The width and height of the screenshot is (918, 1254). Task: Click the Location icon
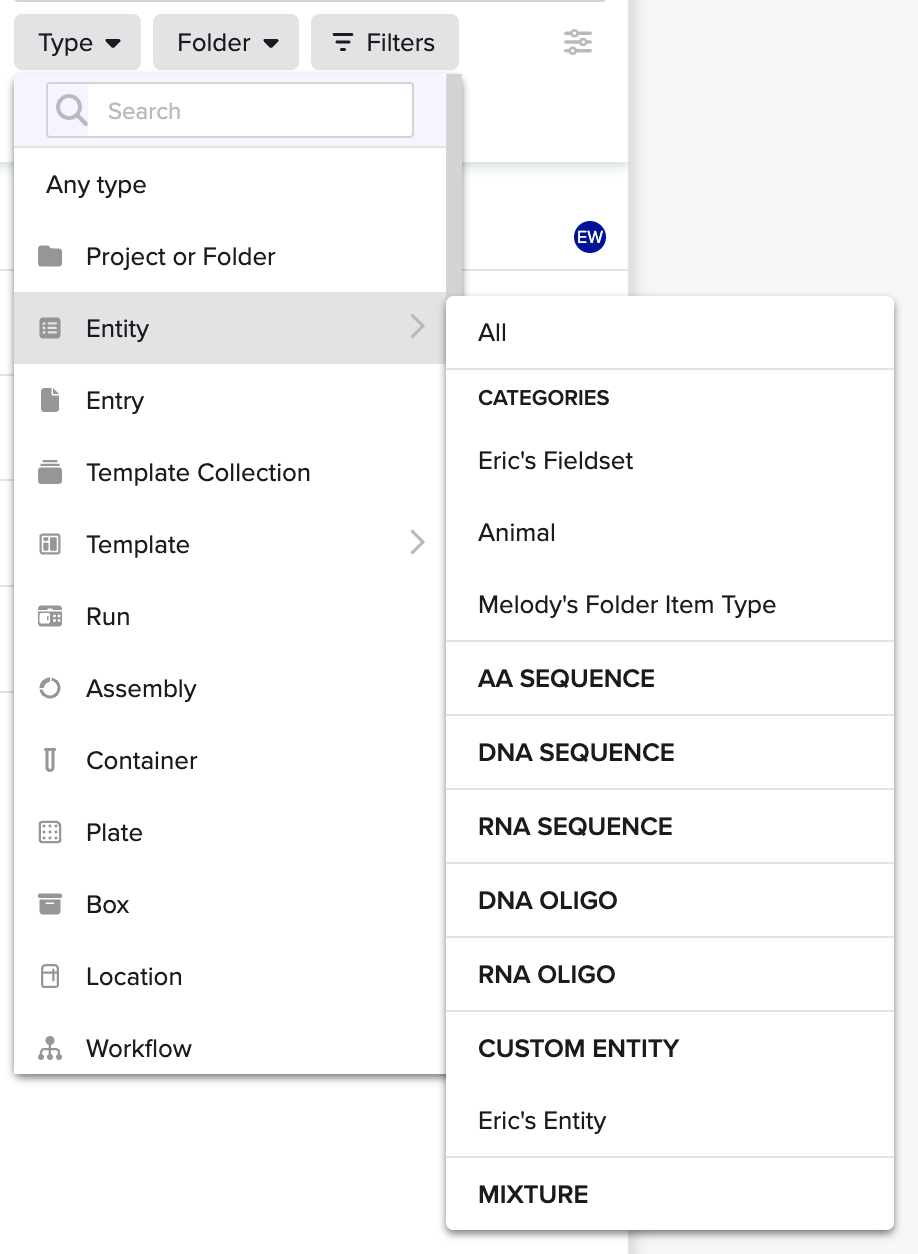click(x=50, y=977)
